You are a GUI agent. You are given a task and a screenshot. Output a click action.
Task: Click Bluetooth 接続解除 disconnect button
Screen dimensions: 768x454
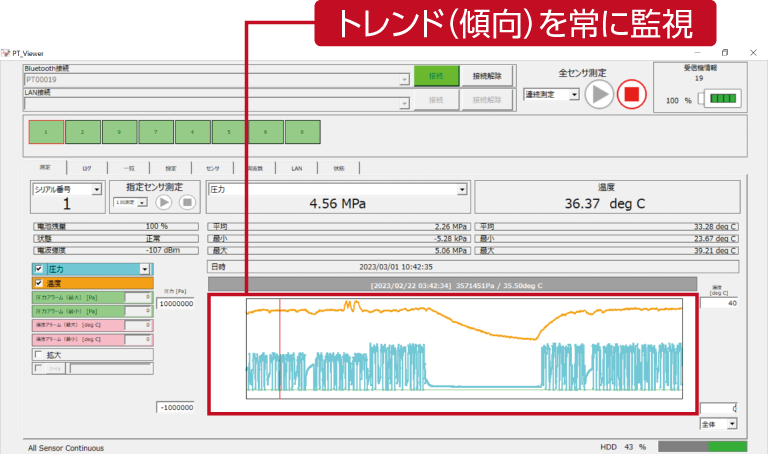coord(486,76)
